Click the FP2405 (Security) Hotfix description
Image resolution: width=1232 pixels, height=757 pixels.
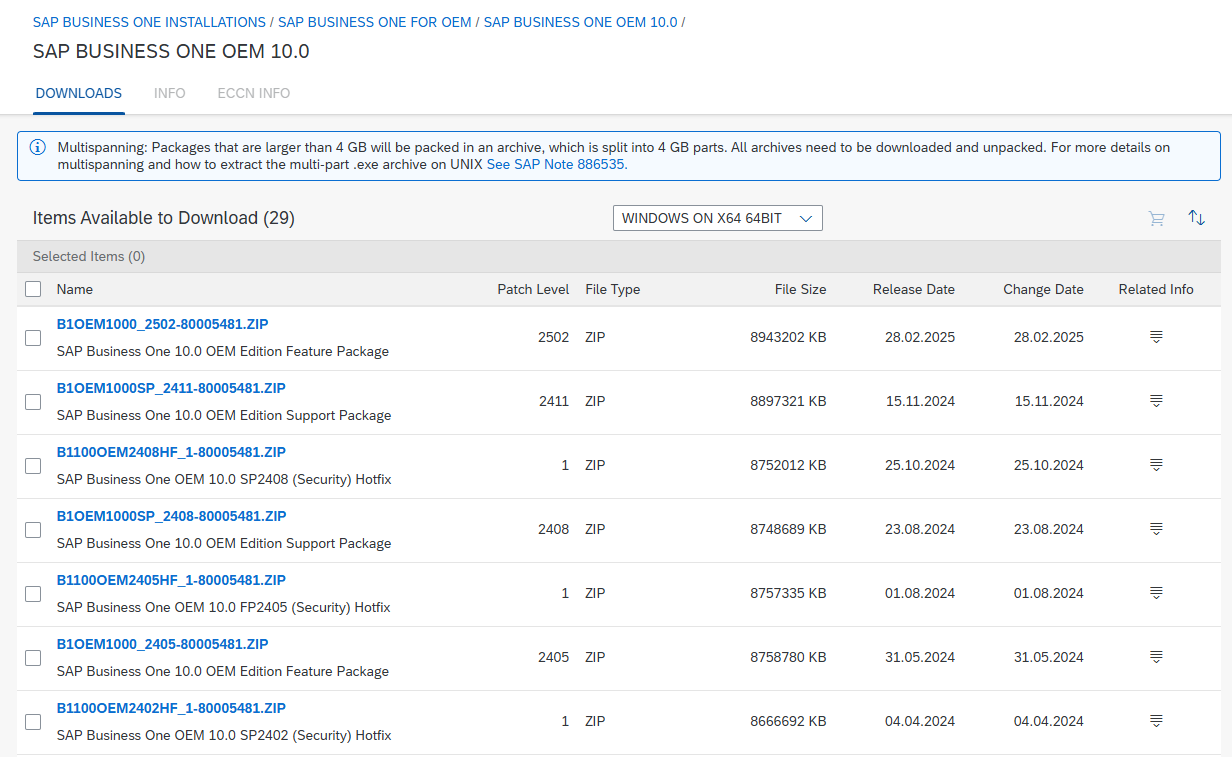pyautogui.click(x=224, y=607)
